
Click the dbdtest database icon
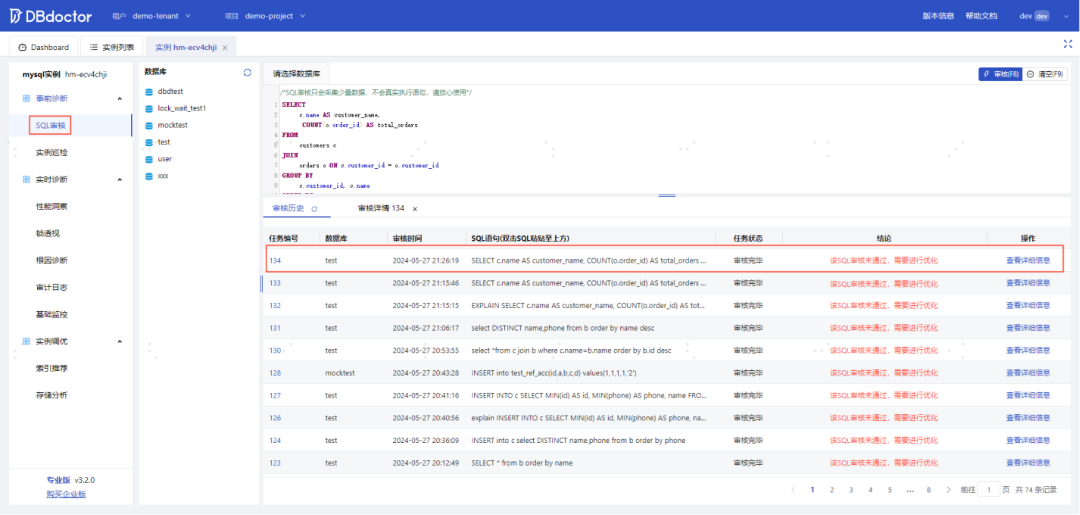pyautogui.click(x=149, y=92)
